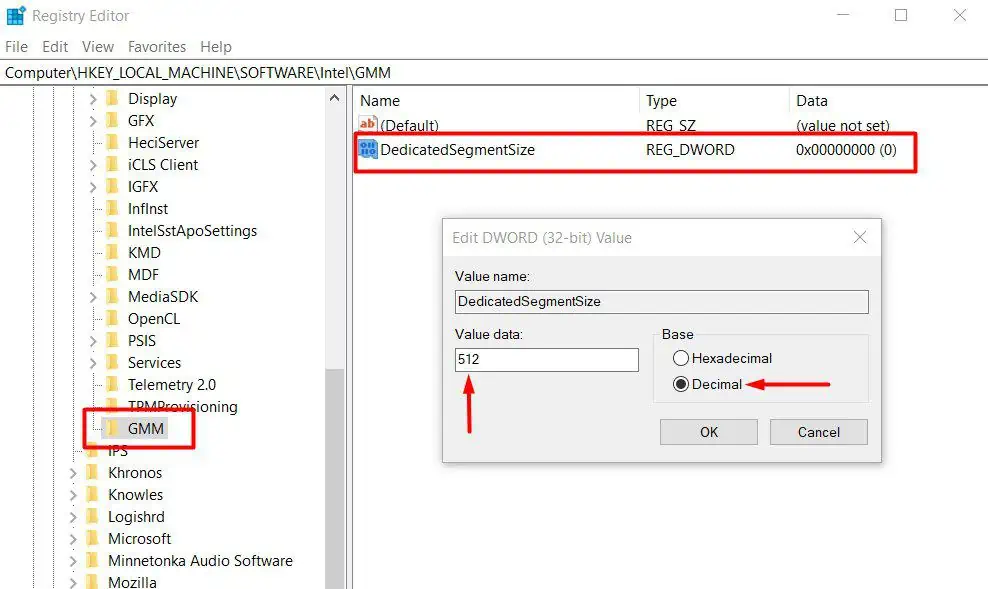Click the tree pane scroll up arrow

click(335, 98)
